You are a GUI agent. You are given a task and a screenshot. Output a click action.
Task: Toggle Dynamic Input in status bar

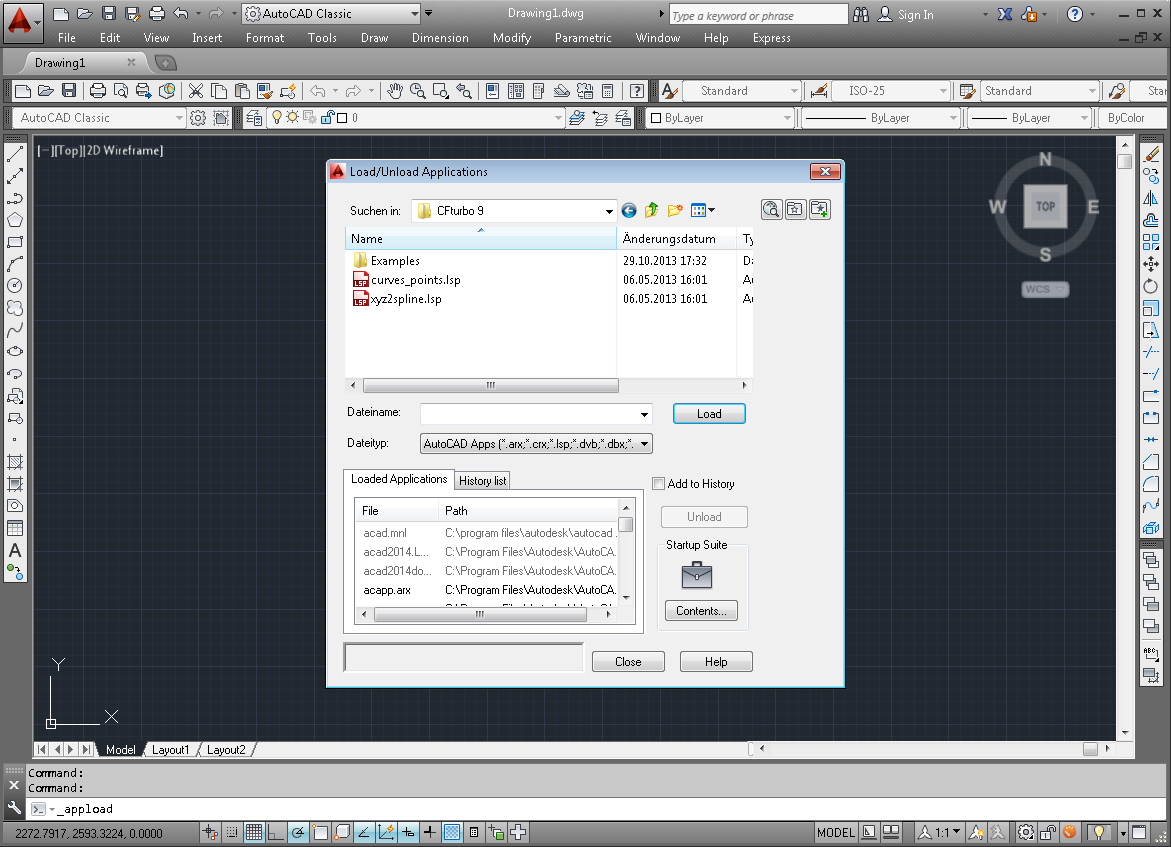[408, 832]
